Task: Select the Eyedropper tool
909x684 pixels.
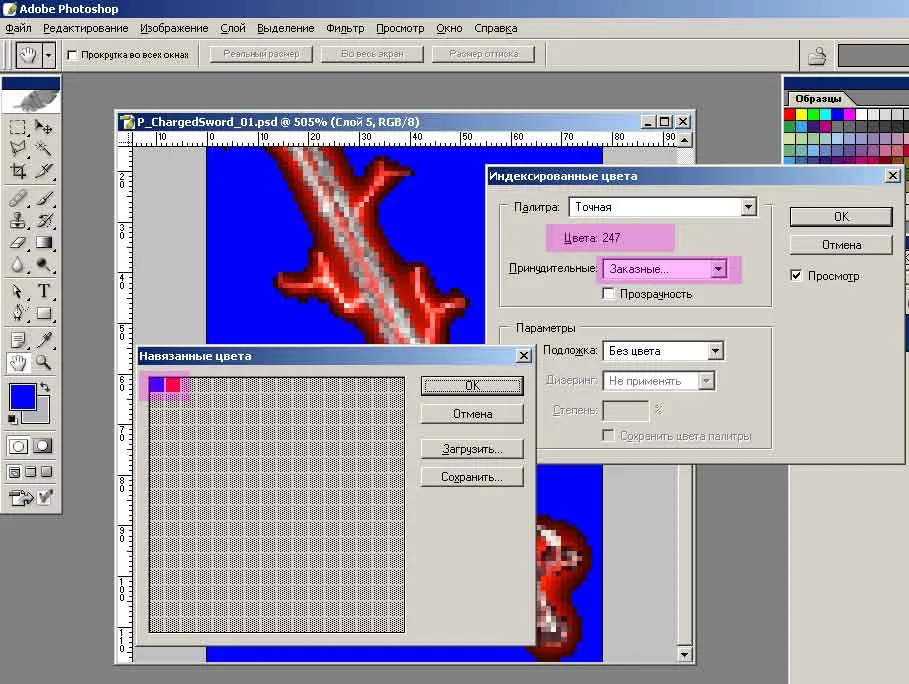Action: [x=44, y=339]
